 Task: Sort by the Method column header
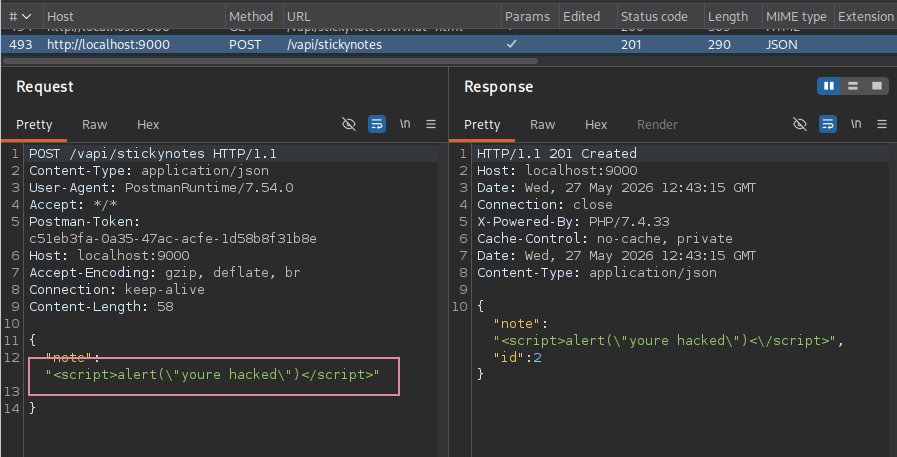click(251, 17)
